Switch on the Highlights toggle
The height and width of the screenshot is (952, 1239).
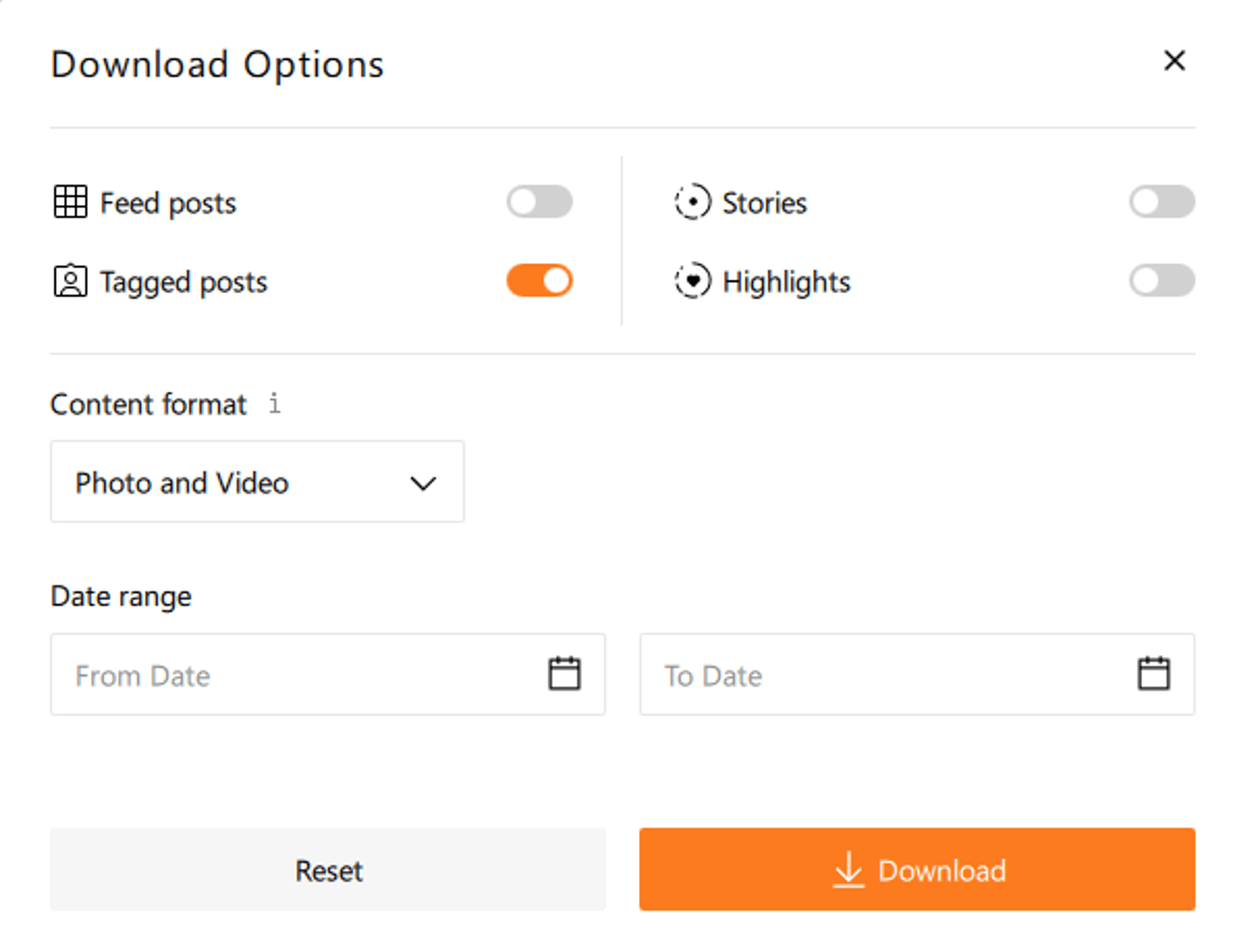1162,281
